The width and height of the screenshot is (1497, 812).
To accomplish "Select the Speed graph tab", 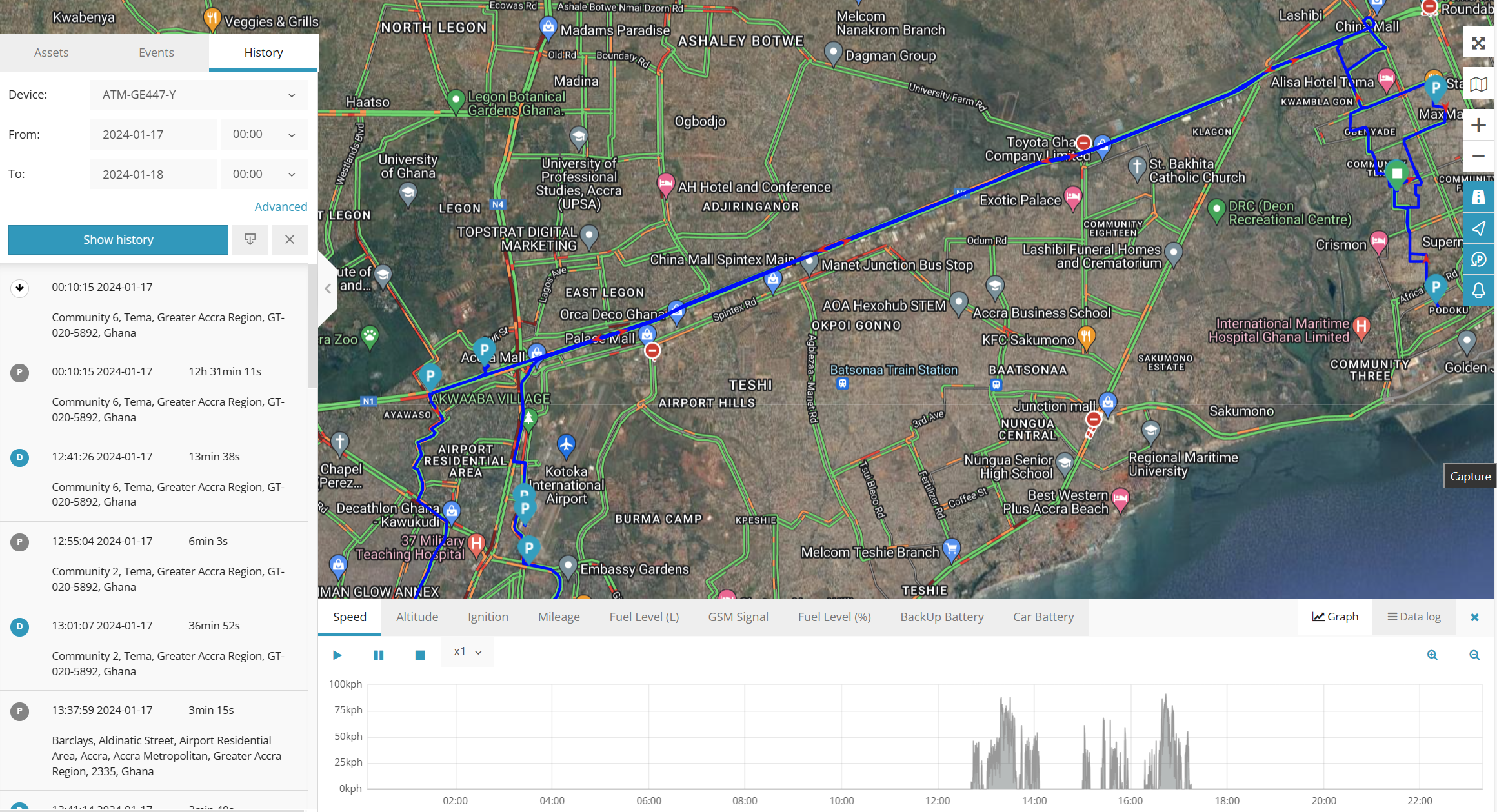I will (350, 617).
